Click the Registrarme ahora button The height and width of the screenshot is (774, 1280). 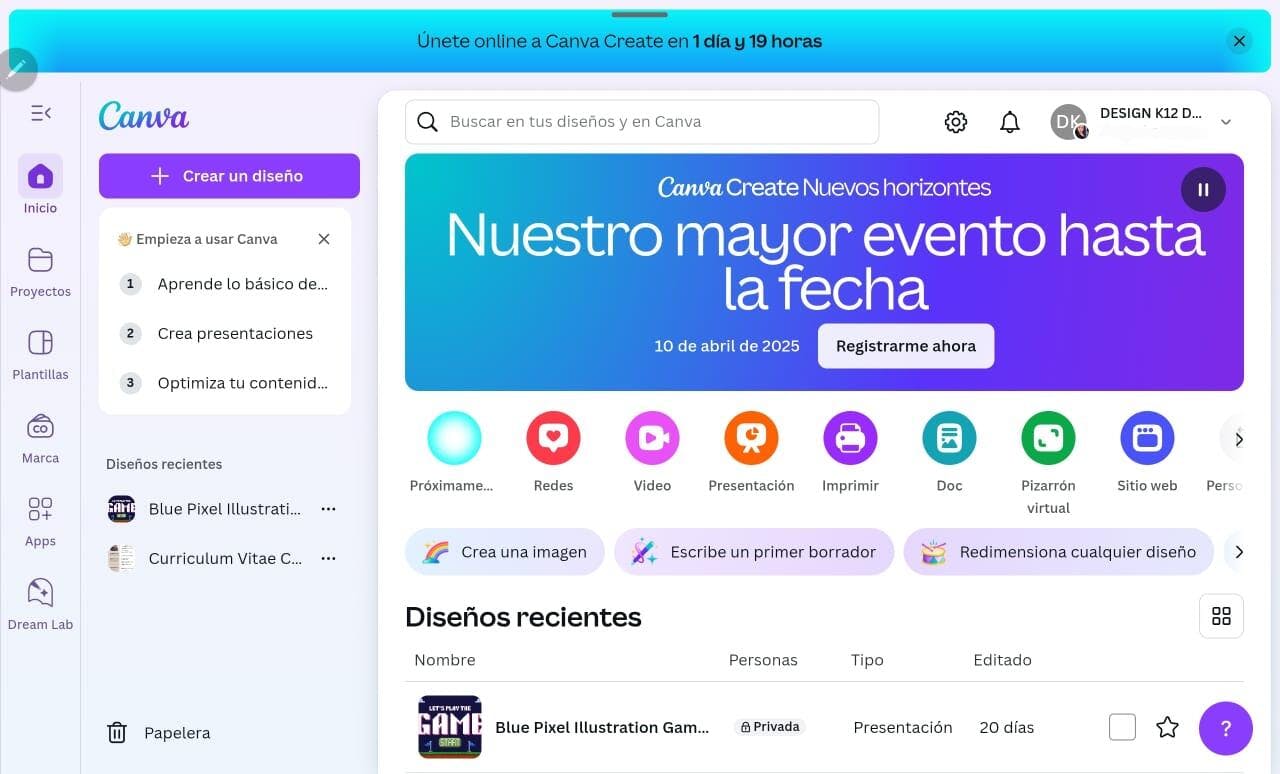(906, 346)
